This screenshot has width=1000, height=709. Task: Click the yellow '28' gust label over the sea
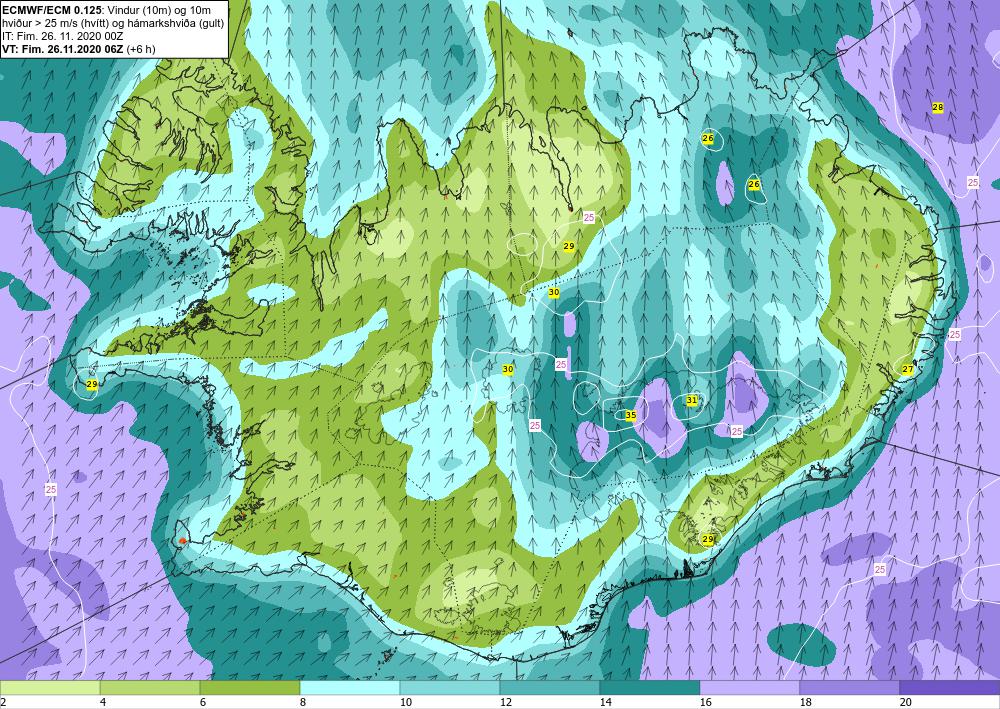coord(938,108)
